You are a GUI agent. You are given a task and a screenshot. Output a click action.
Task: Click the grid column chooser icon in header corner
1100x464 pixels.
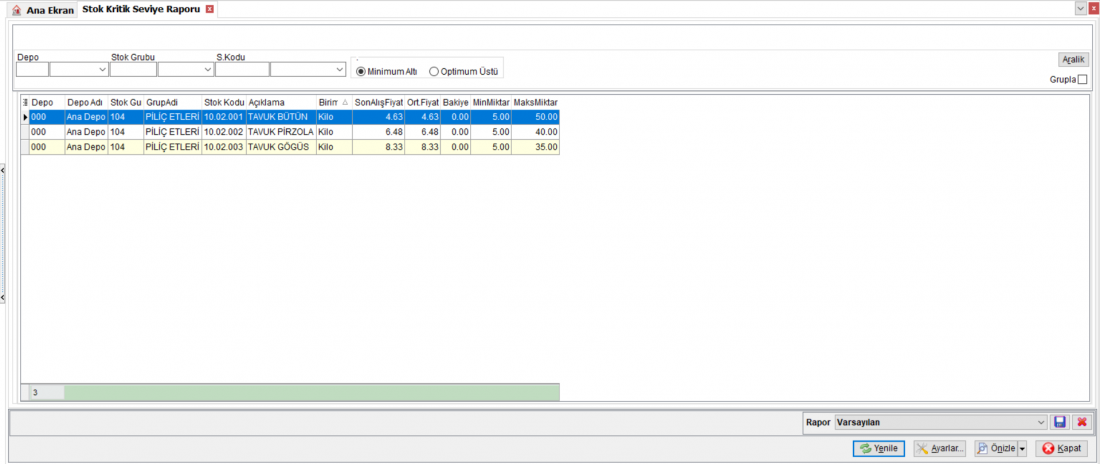click(25, 102)
